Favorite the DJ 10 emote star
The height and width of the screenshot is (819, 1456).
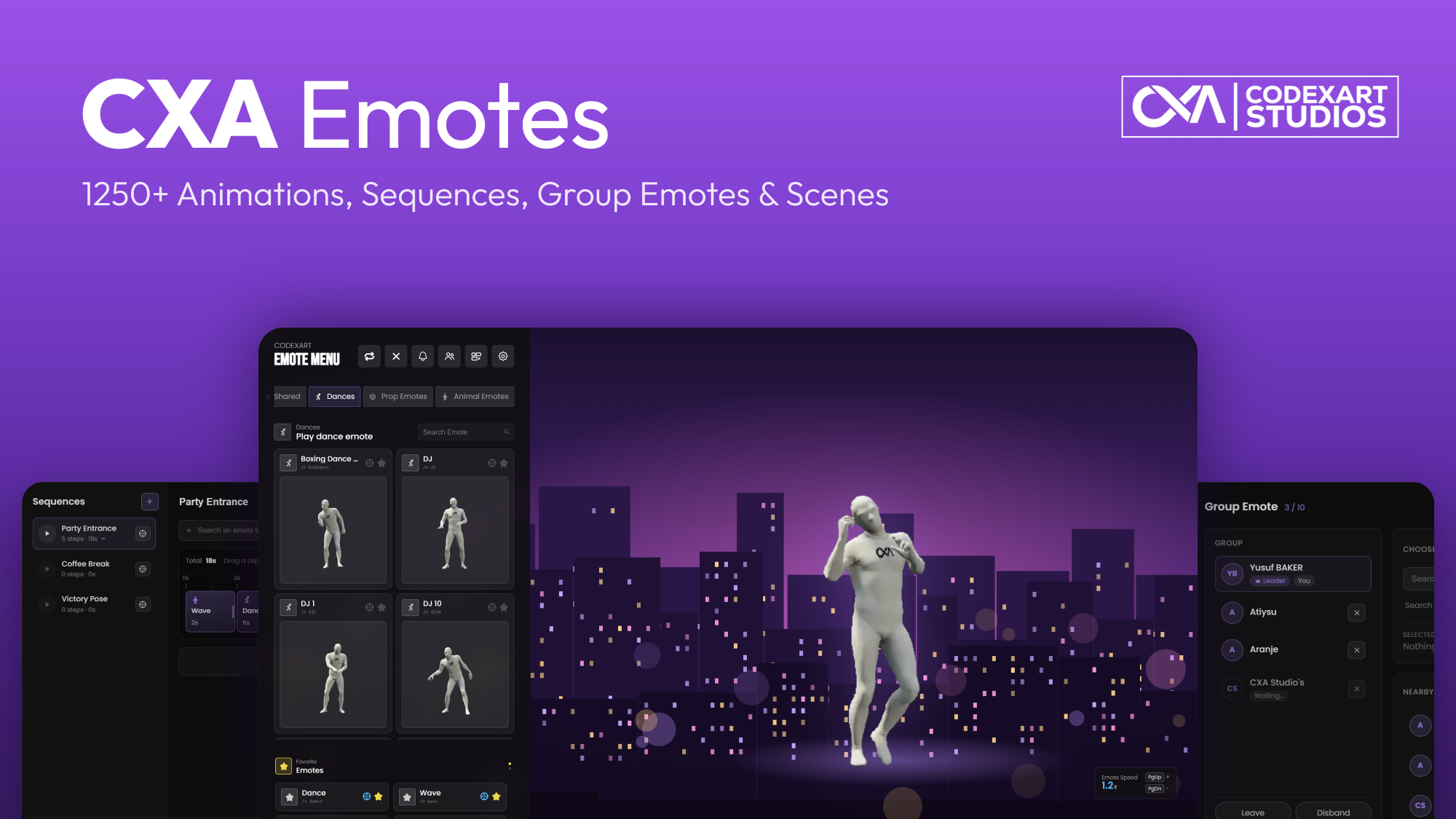(504, 607)
